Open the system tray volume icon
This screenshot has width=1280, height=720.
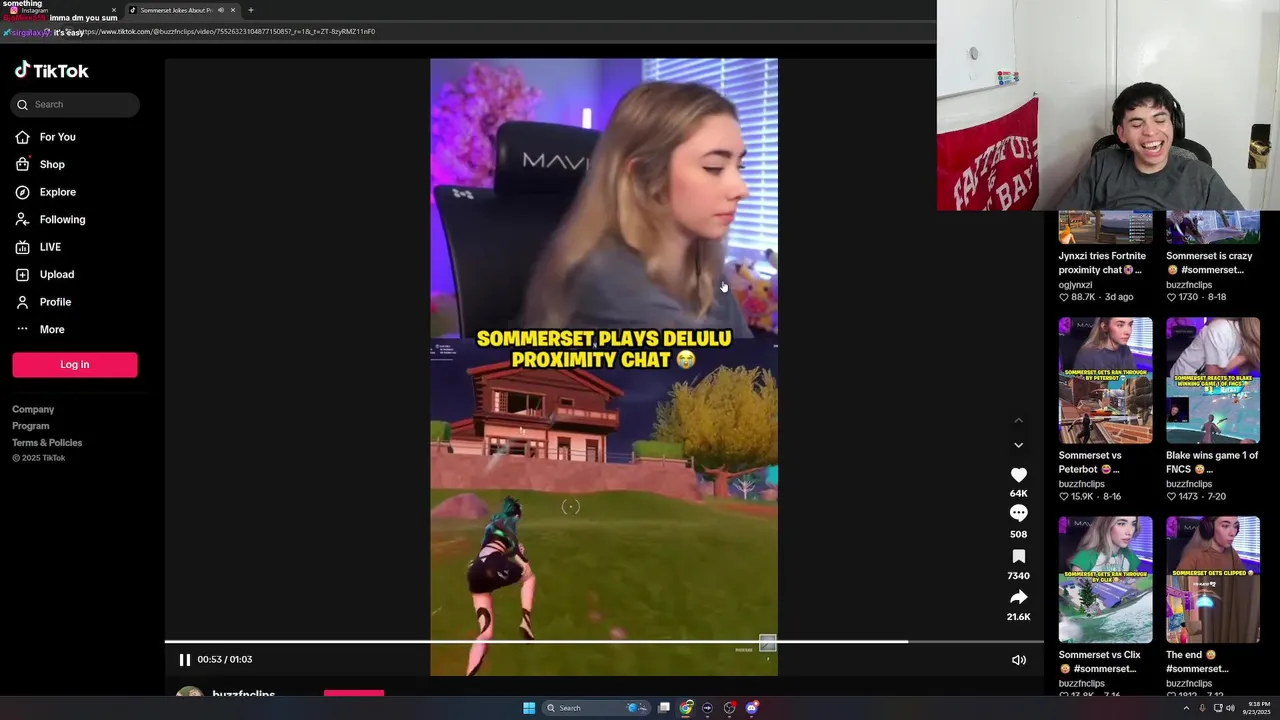pyautogui.click(x=1230, y=708)
